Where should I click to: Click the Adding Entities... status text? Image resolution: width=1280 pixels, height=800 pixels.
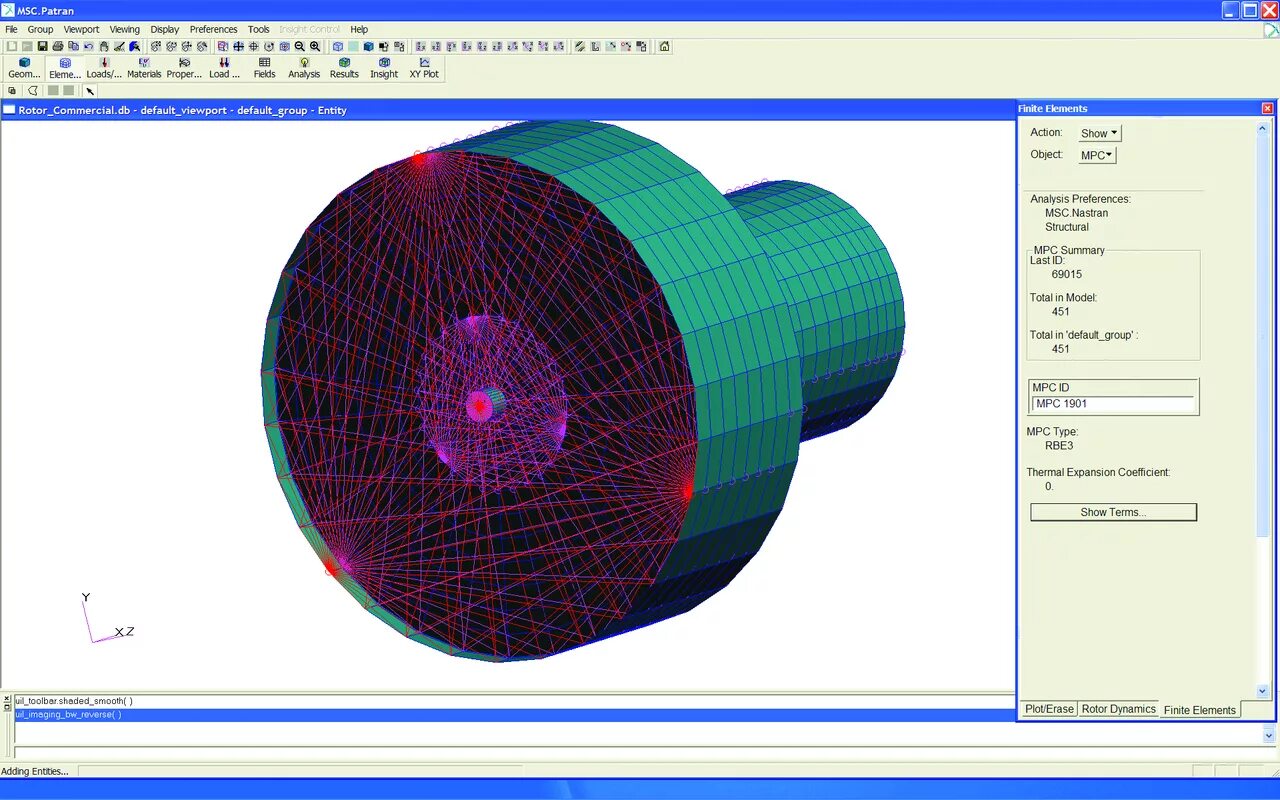[x=35, y=771]
